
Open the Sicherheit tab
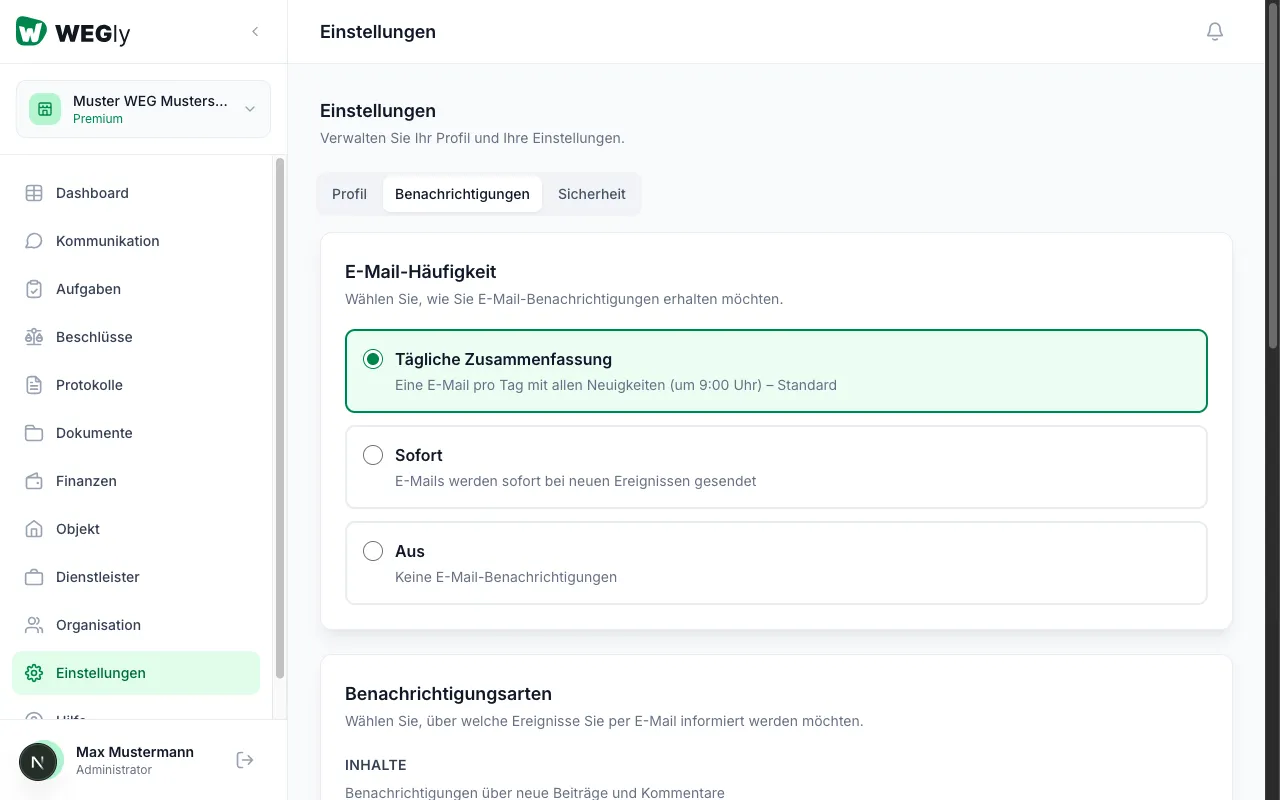tap(591, 194)
